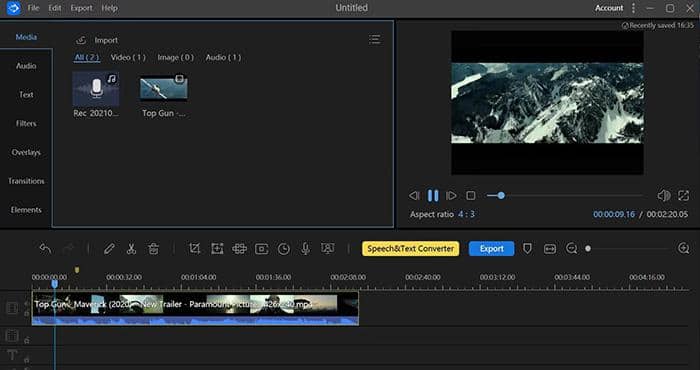Open the Help menu

click(x=109, y=8)
